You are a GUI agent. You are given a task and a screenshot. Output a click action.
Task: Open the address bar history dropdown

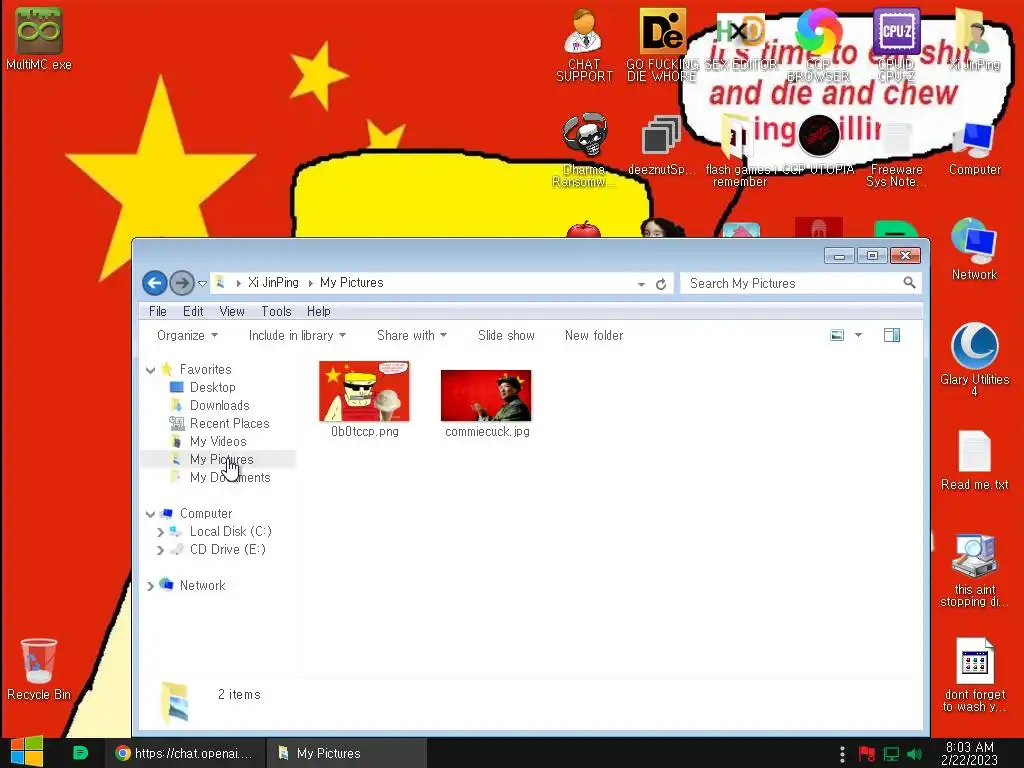[641, 283]
